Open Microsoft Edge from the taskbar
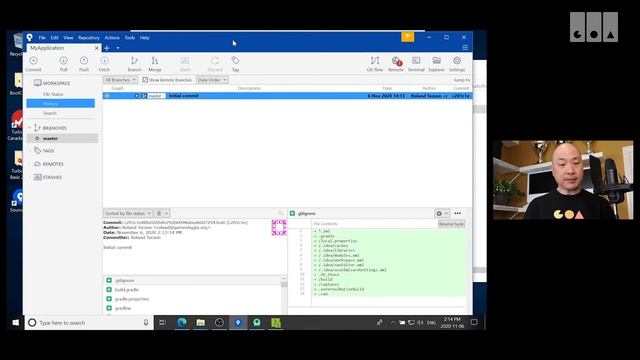Screen dimensions: 640x360 pyautogui.click(x=182, y=322)
